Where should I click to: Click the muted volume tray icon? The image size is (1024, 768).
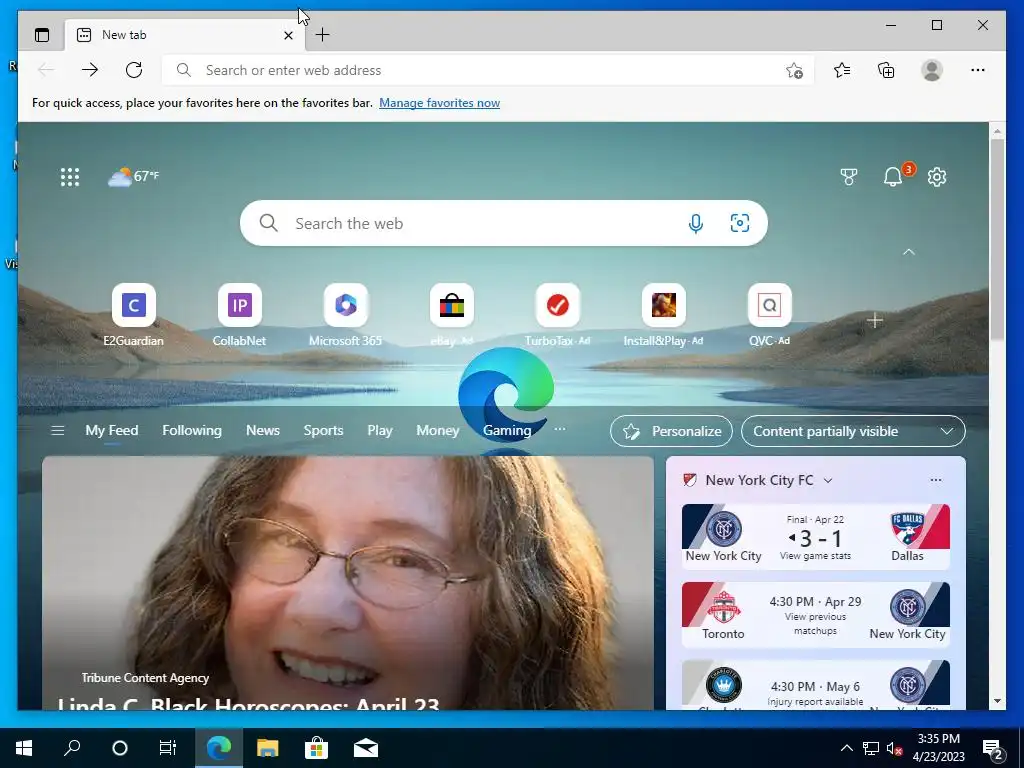pos(894,748)
